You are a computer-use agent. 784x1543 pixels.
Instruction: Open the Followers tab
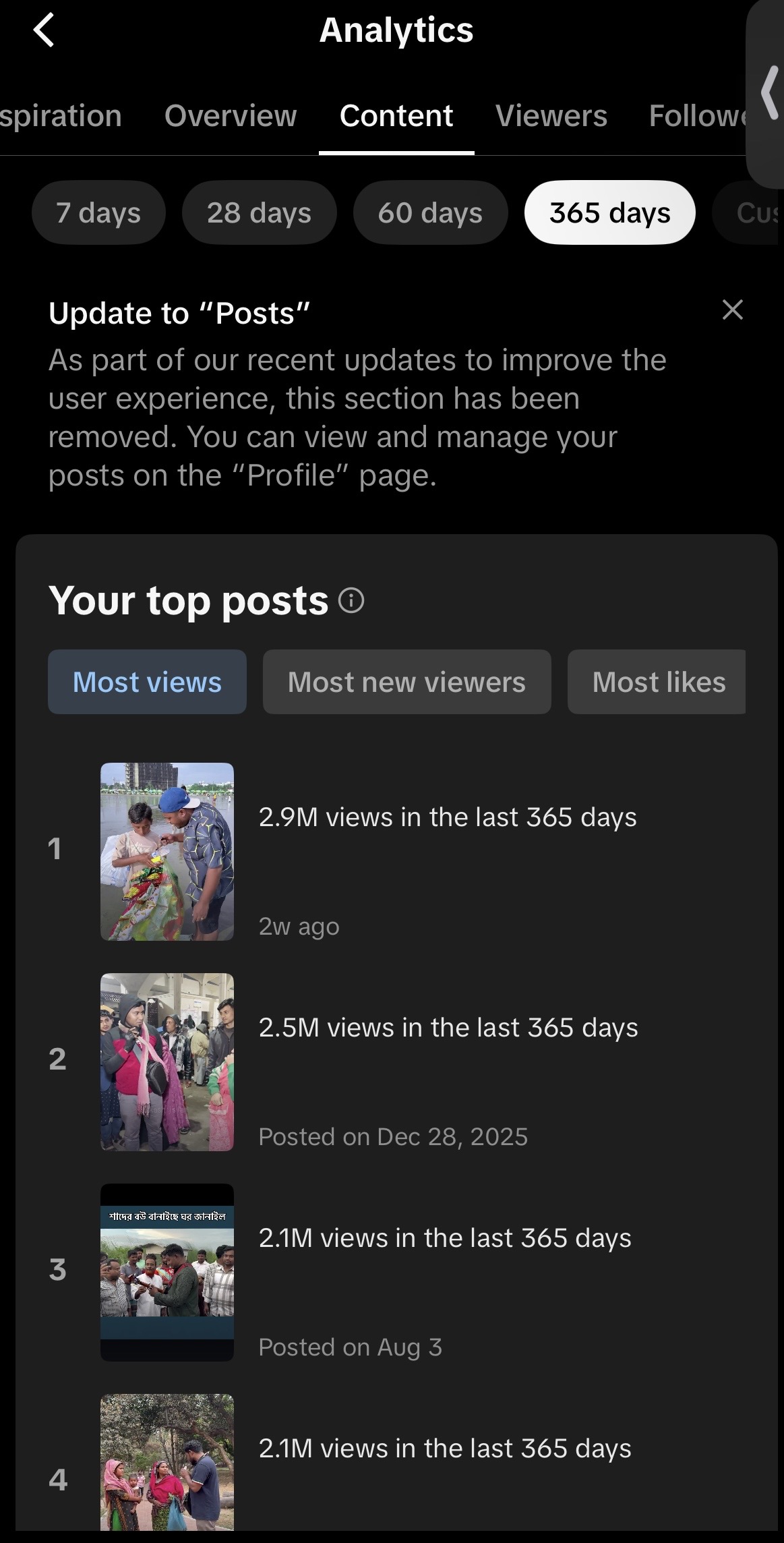click(x=698, y=115)
